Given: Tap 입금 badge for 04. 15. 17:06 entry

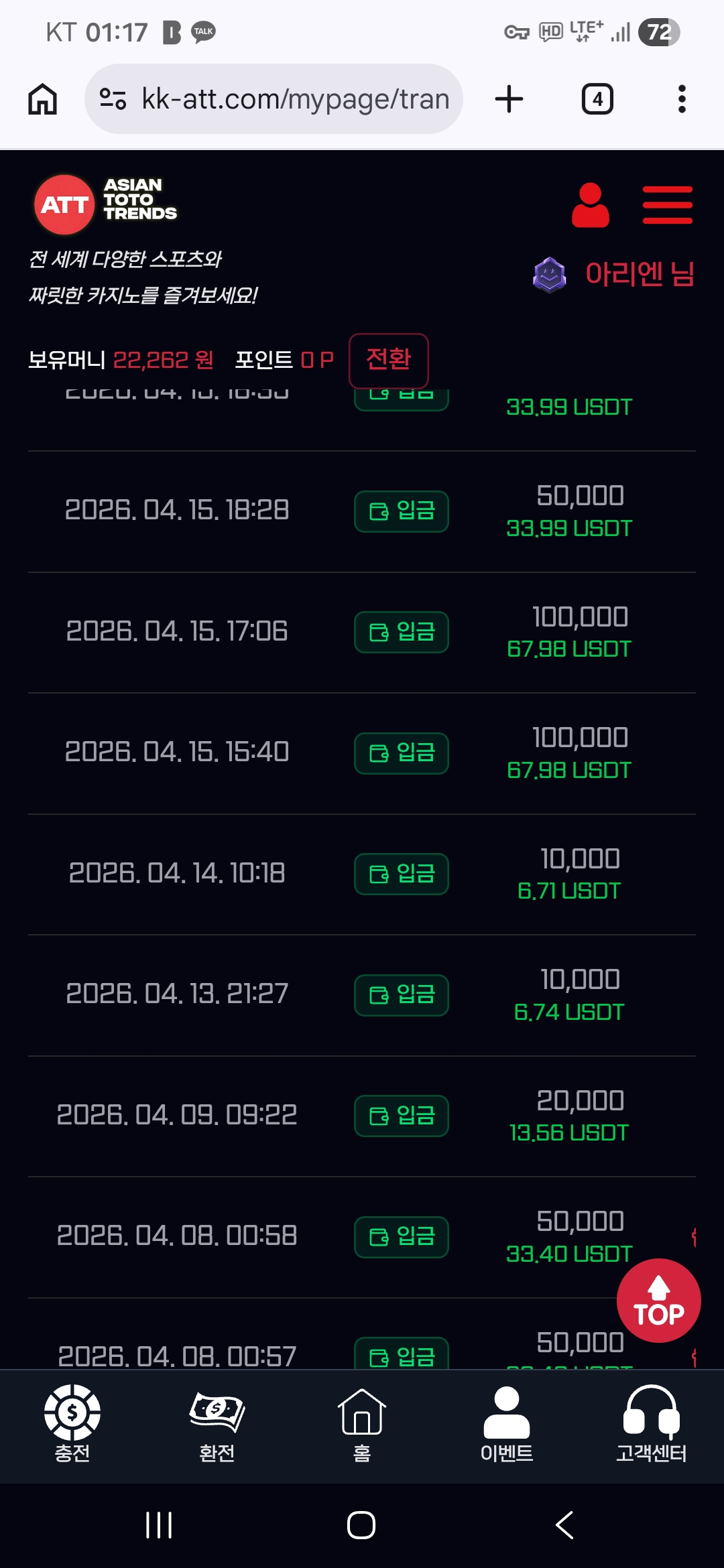Looking at the screenshot, I should coord(402,632).
